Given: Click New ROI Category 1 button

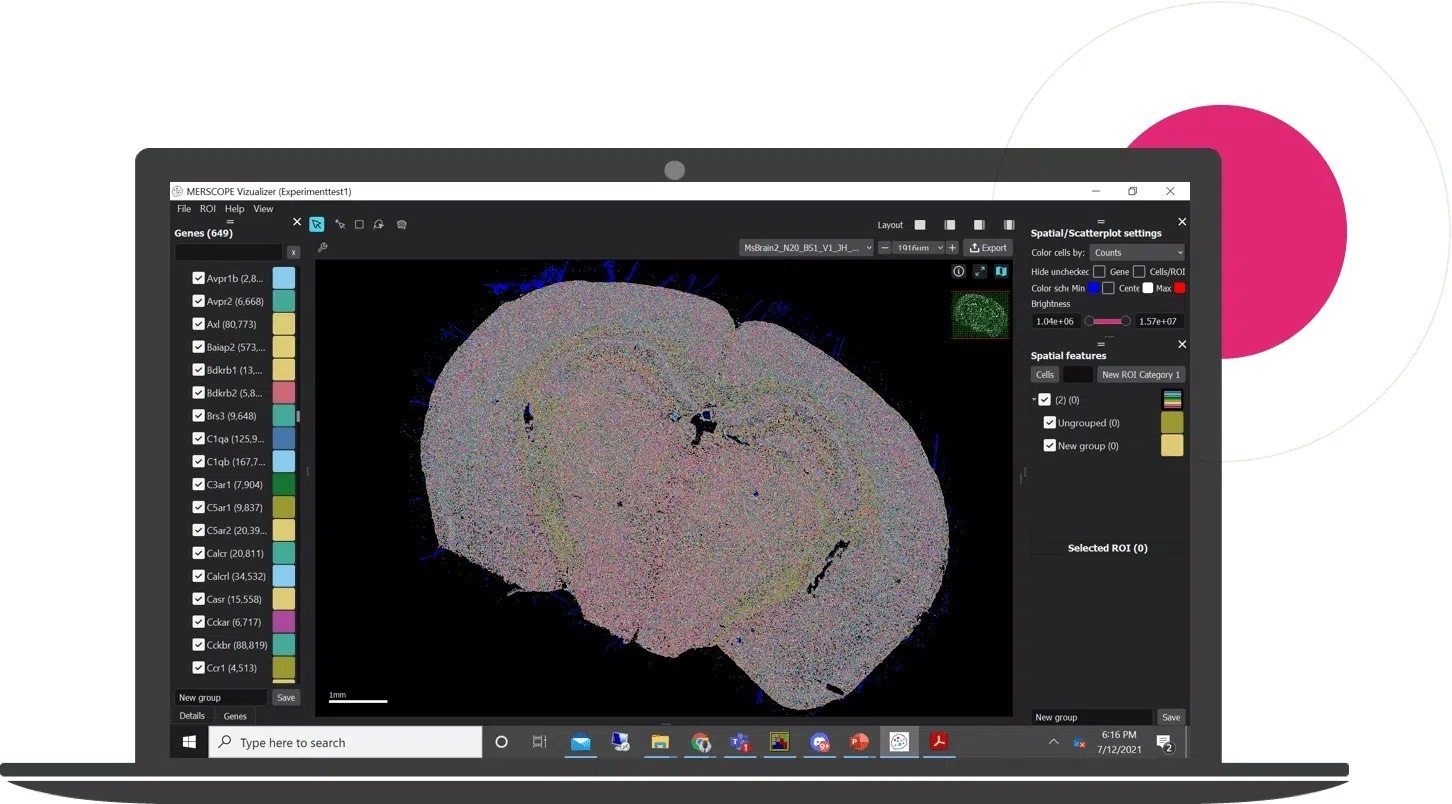Looking at the screenshot, I should tap(1141, 375).
